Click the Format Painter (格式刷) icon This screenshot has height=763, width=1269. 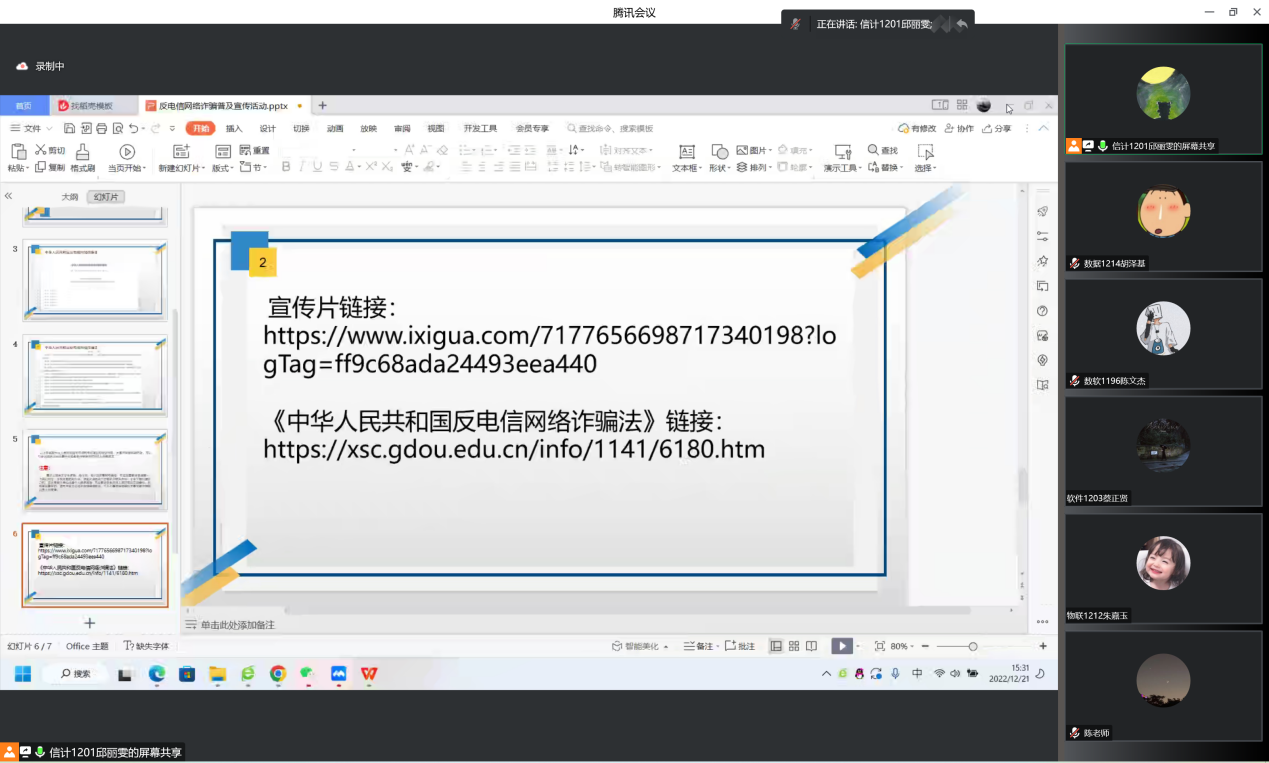tap(83, 151)
